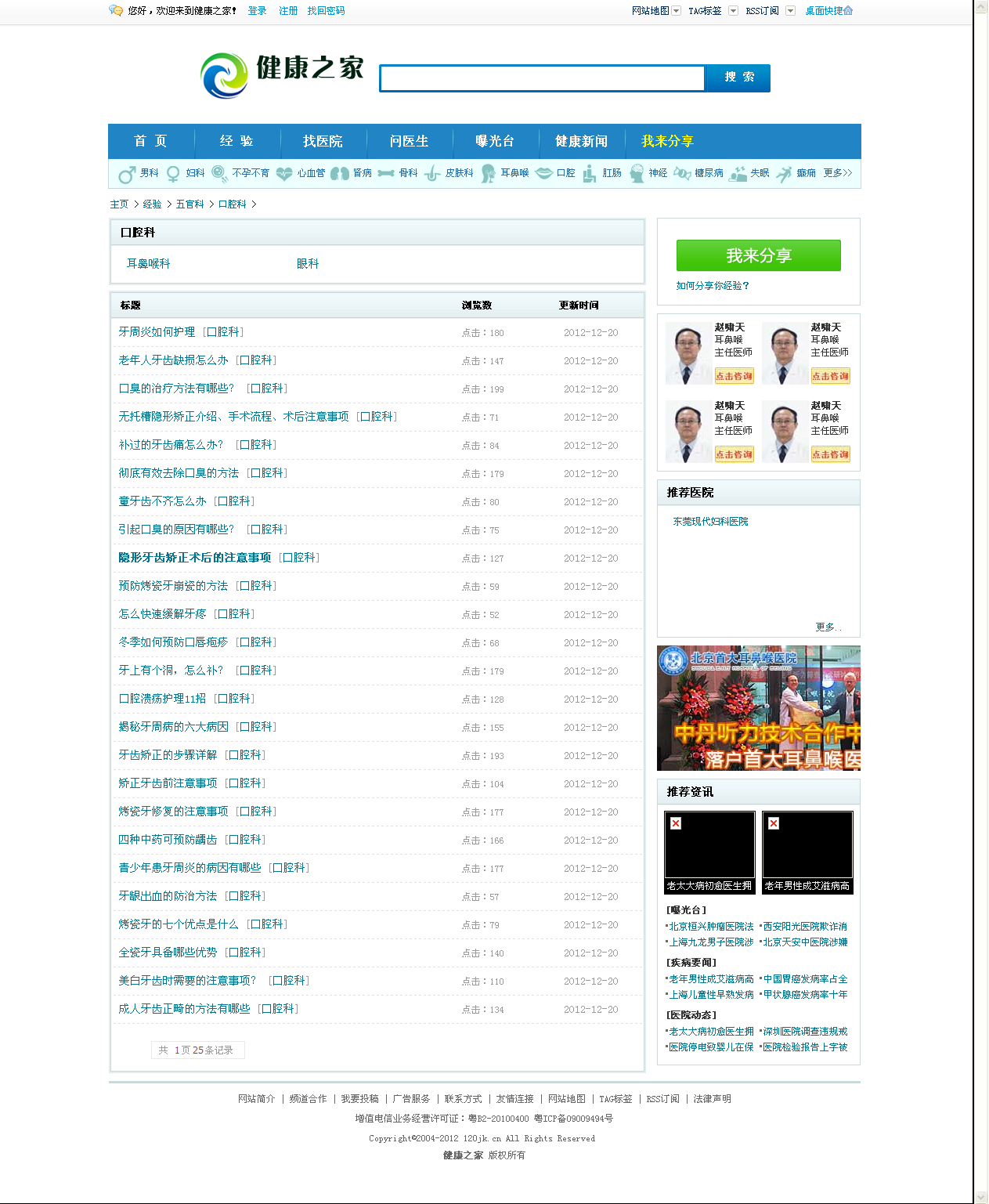Open 如何分享你经验? help link
Image resolution: width=989 pixels, height=1204 pixels.
point(713,286)
